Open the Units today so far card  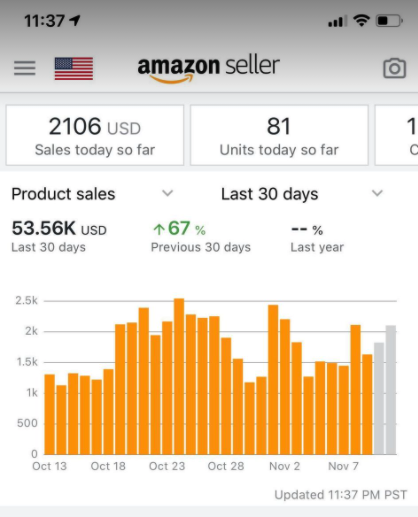click(279, 135)
